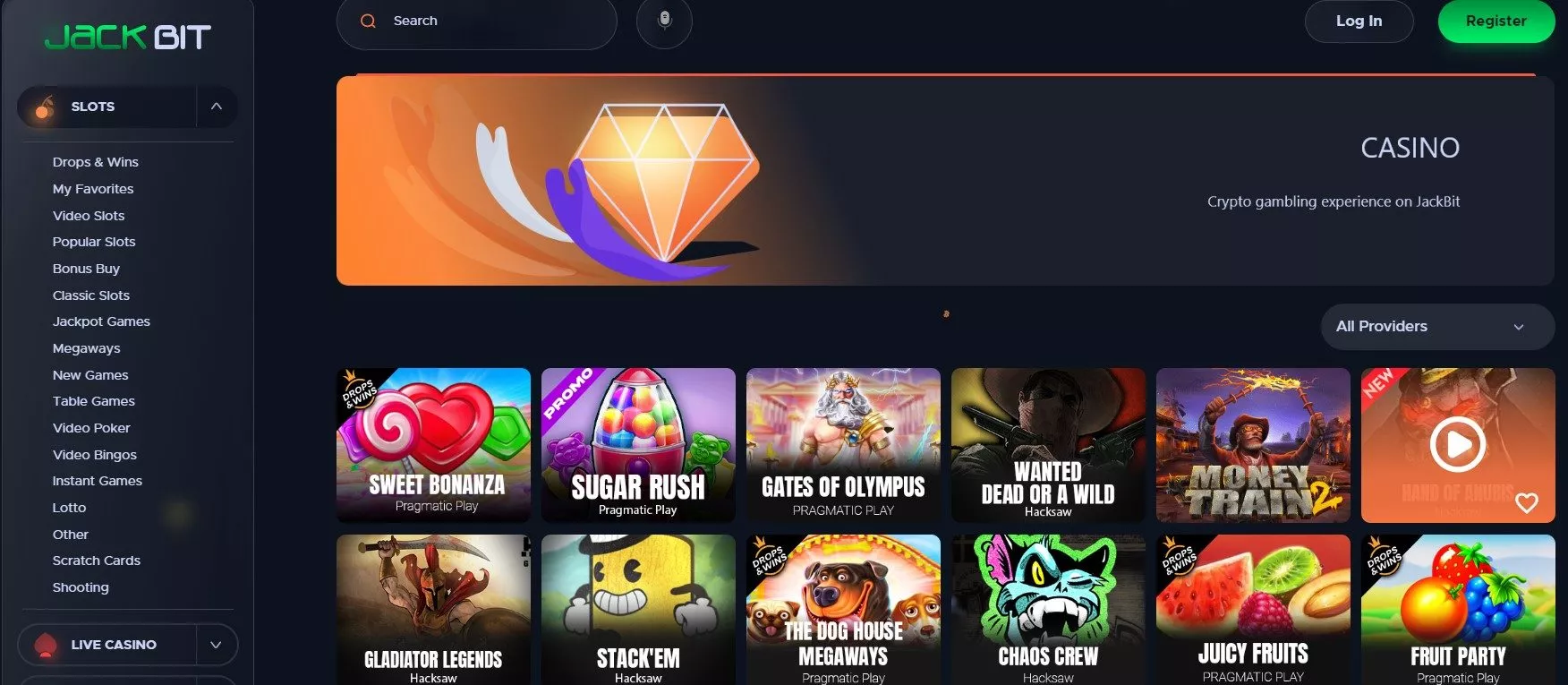This screenshot has width=1568, height=685.
Task: Click the JackBit logo
Action: tap(128, 37)
